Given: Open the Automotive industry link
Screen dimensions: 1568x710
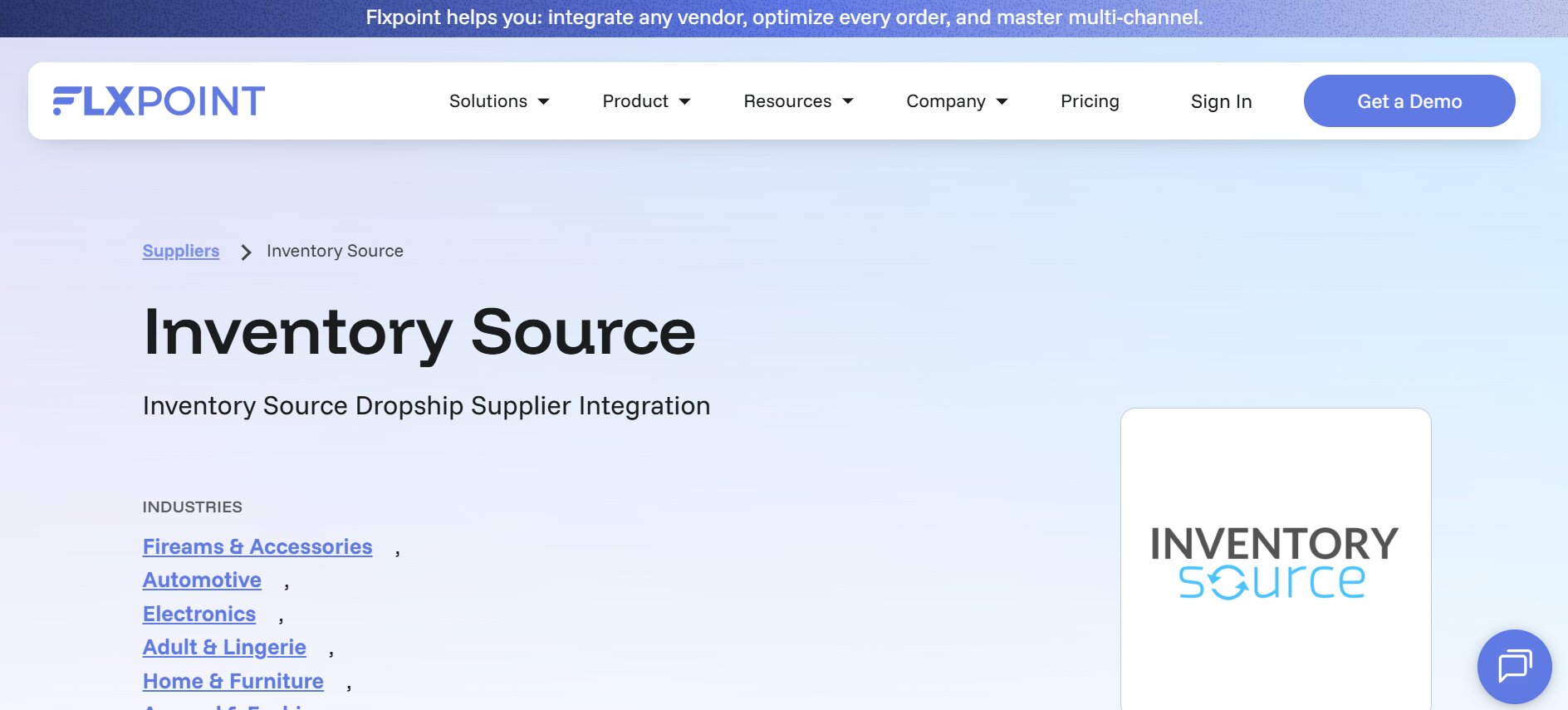Looking at the screenshot, I should (x=202, y=580).
